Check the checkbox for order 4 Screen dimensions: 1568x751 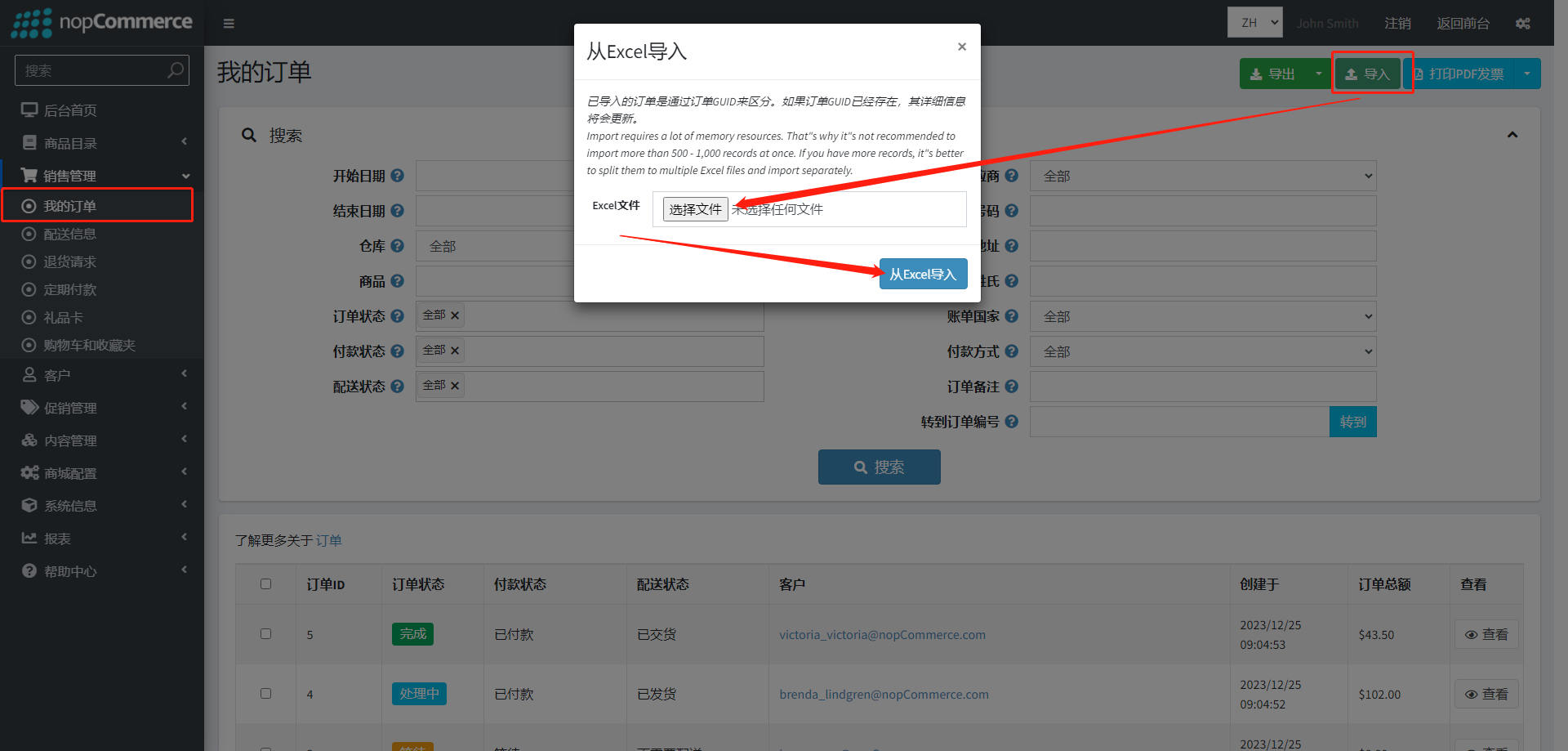click(265, 694)
